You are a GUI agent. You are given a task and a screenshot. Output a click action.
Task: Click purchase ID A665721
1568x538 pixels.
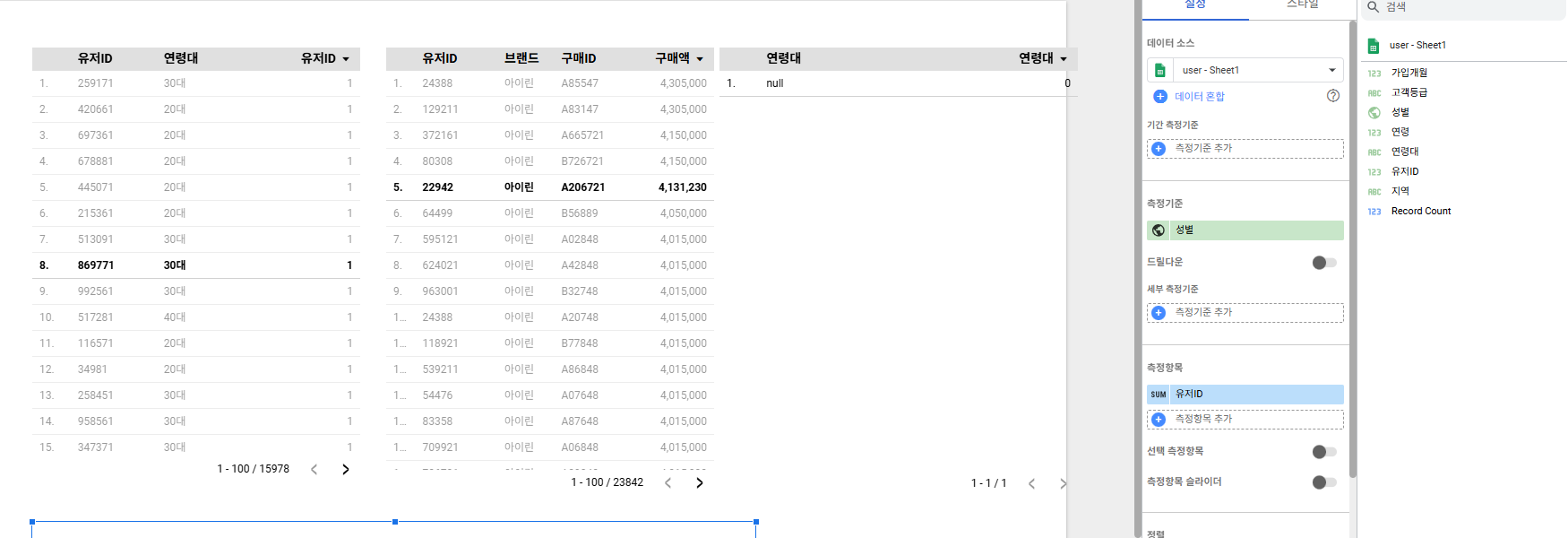pyautogui.click(x=582, y=135)
